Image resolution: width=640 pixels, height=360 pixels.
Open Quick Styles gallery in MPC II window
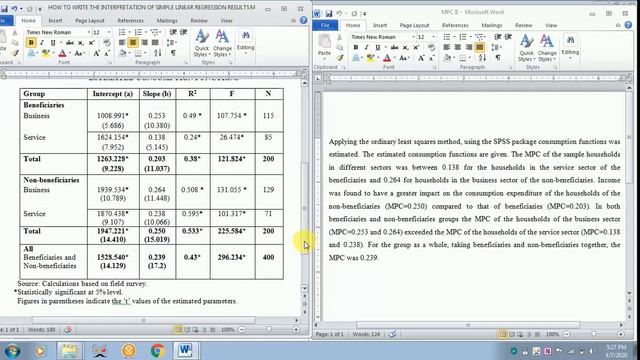[x=526, y=48]
